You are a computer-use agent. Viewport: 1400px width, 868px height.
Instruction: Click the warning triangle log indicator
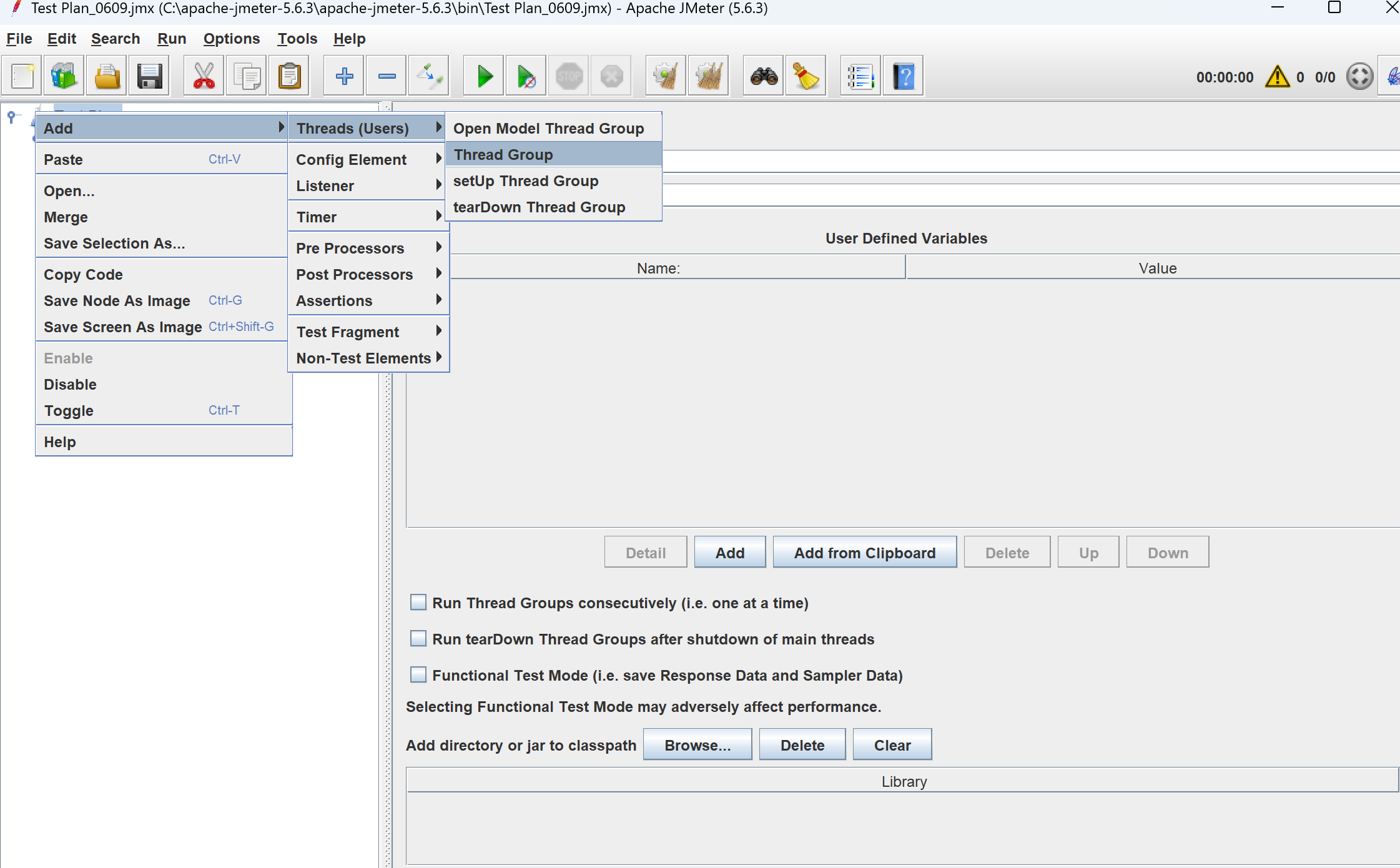(x=1277, y=77)
